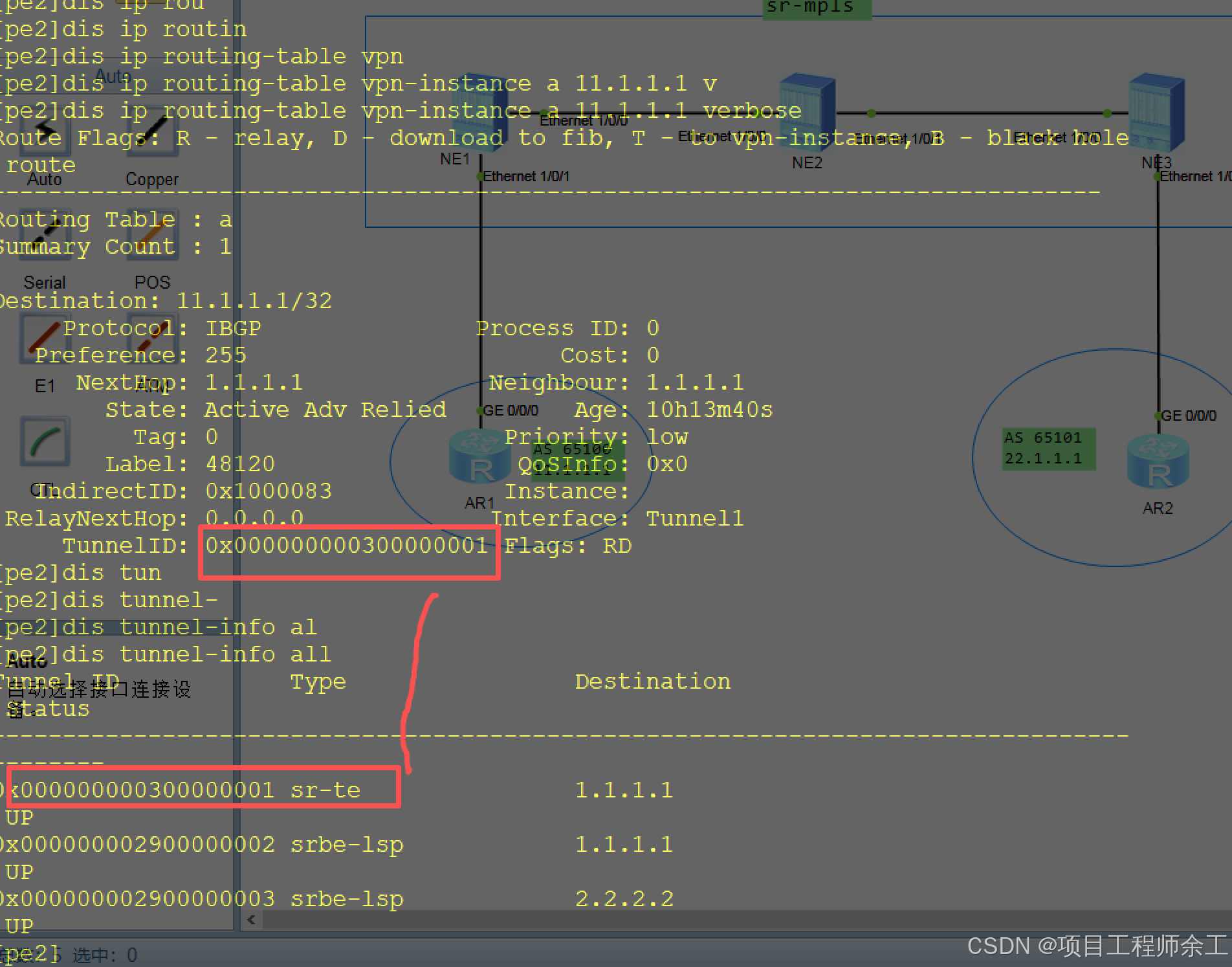Click the horizontal scrollbar left arrow
Viewport: 1232px width, 967px height.
251,919
